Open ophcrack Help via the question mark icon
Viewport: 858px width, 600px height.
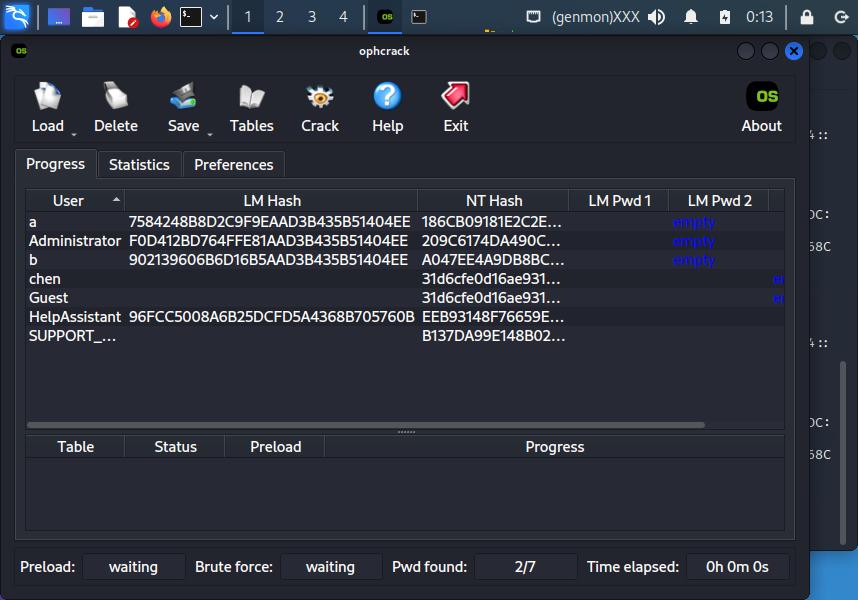click(387, 95)
